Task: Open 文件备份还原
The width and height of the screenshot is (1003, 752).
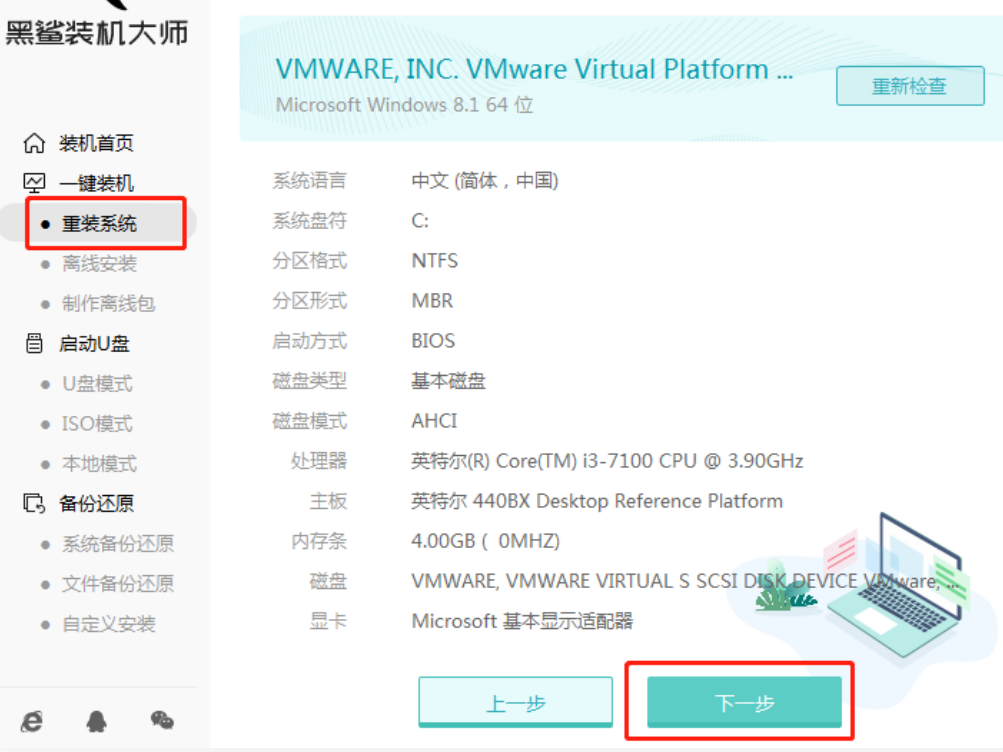Action: [117, 584]
